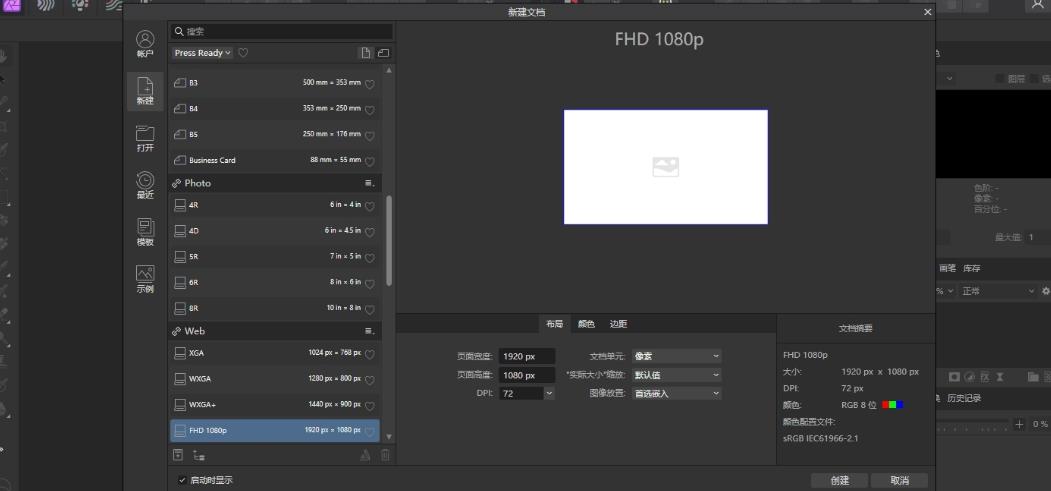Viewport: 1051px width, 491px height.
Task: Click the preset list scroll-up arrow
Action: coord(389,70)
